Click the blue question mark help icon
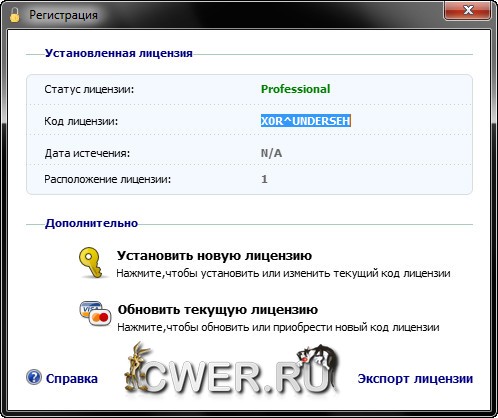498x418 pixels. pos(34,378)
